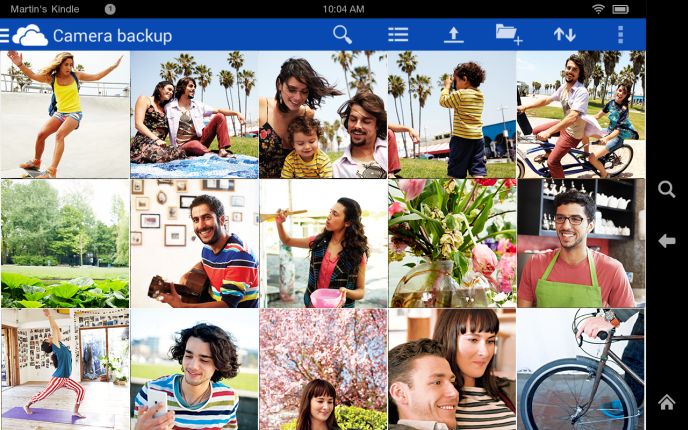Tap Martin's Kindle device name
The width and height of the screenshot is (688, 430).
[x=45, y=9]
